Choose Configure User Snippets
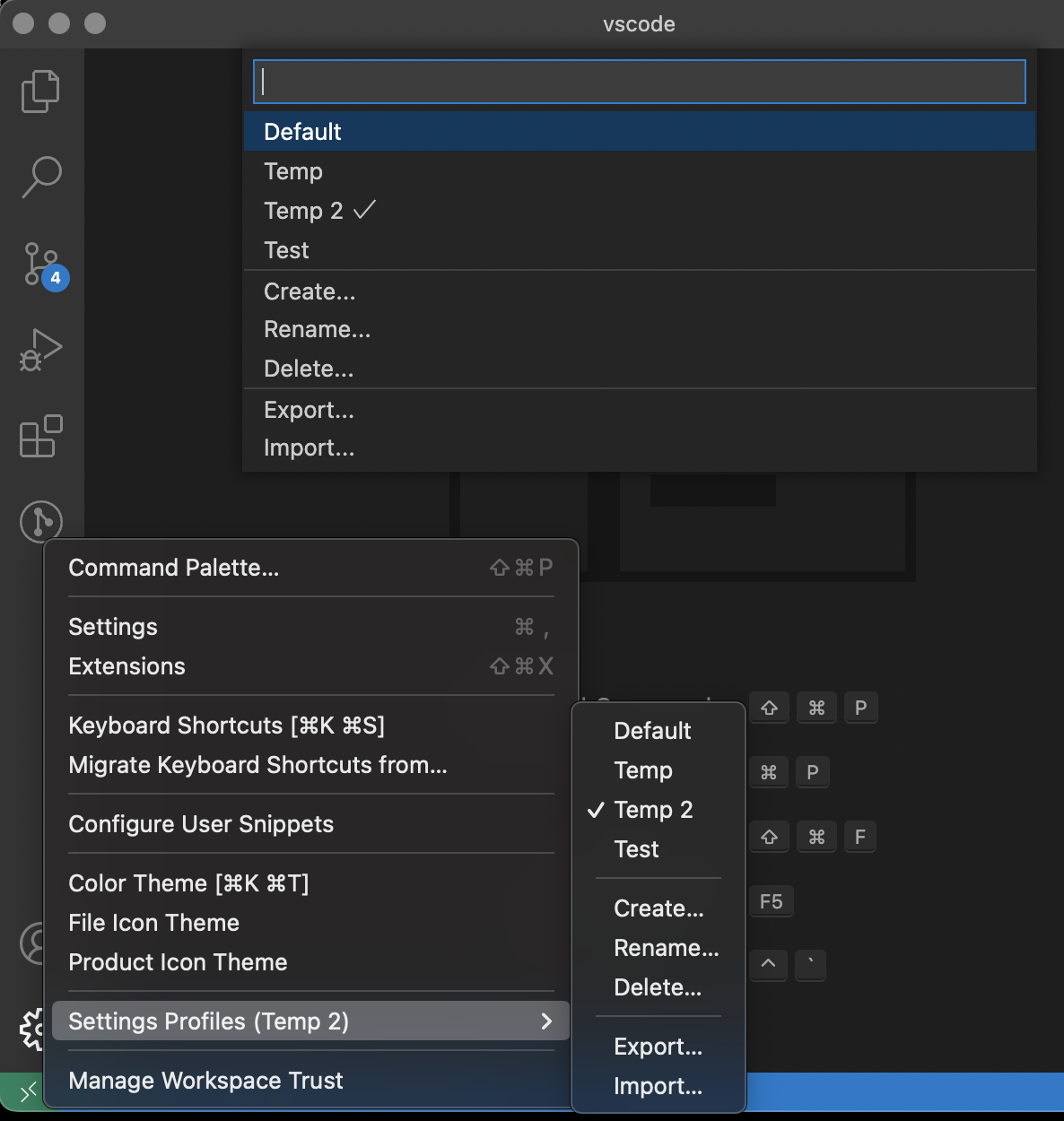The width and height of the screenshot is (1064, 1121). [x=201, y=824]
